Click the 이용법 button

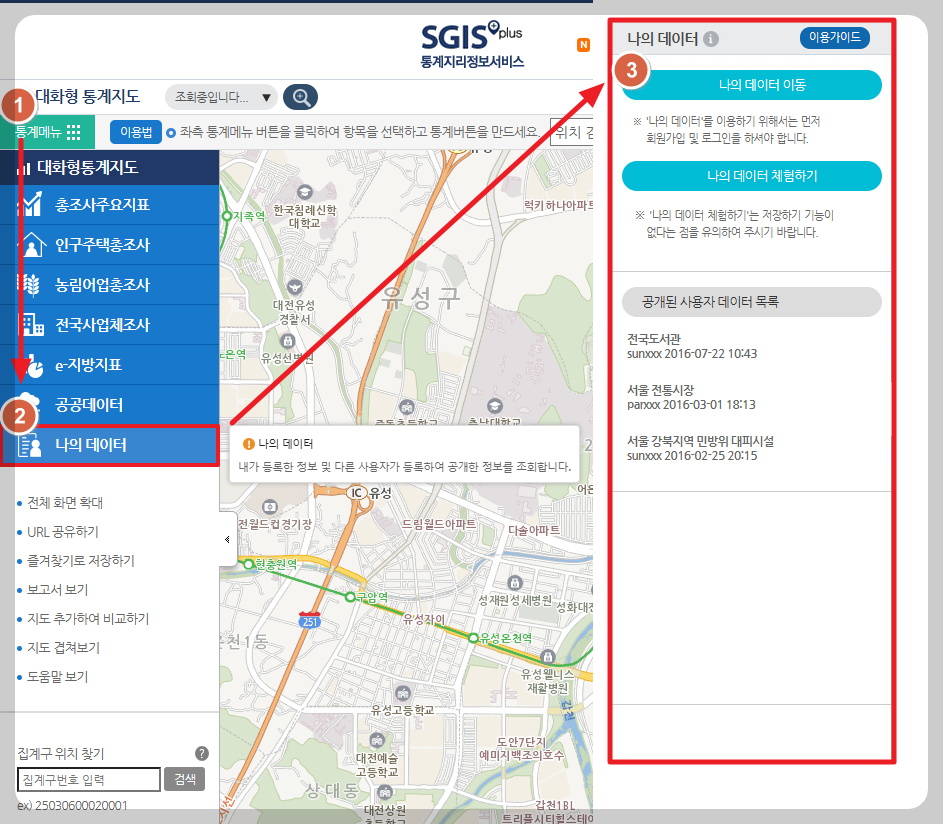point(136,132)
